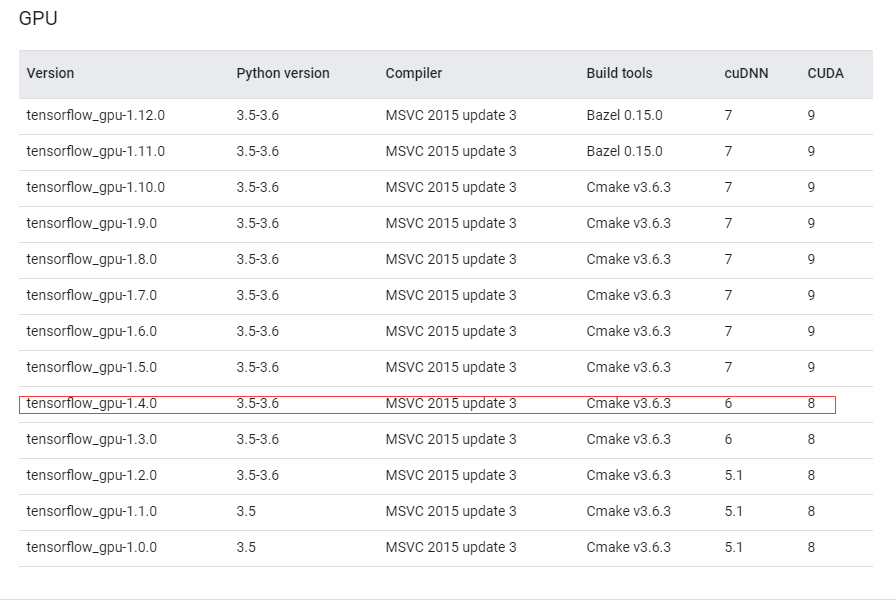896x607 pixels.
Task: Click MSVC 2015 update 3 in 1.0.0 row
Action: (x=451, y=548)
